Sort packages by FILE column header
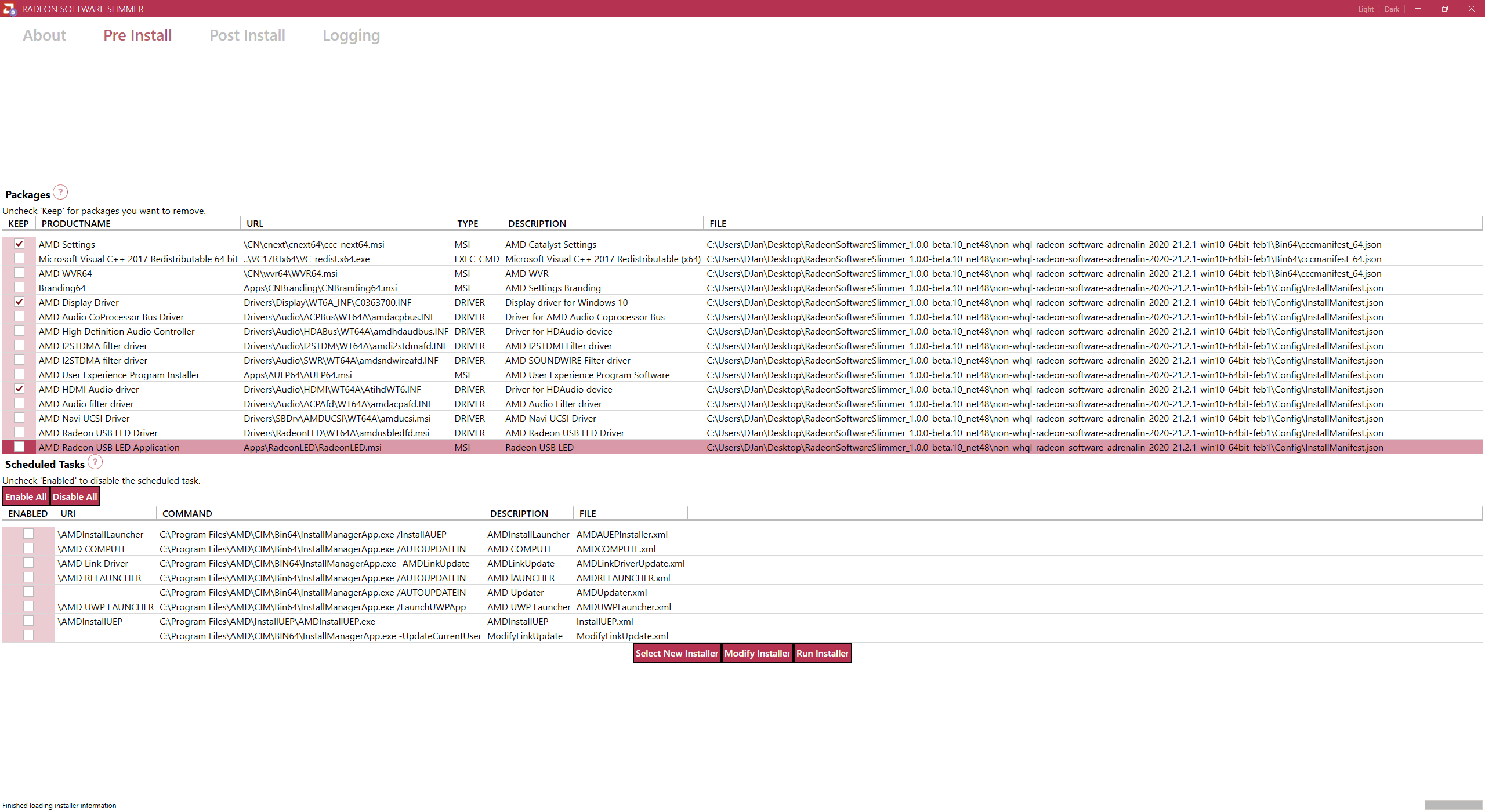1485x812 pixels. pos(1044,223)
